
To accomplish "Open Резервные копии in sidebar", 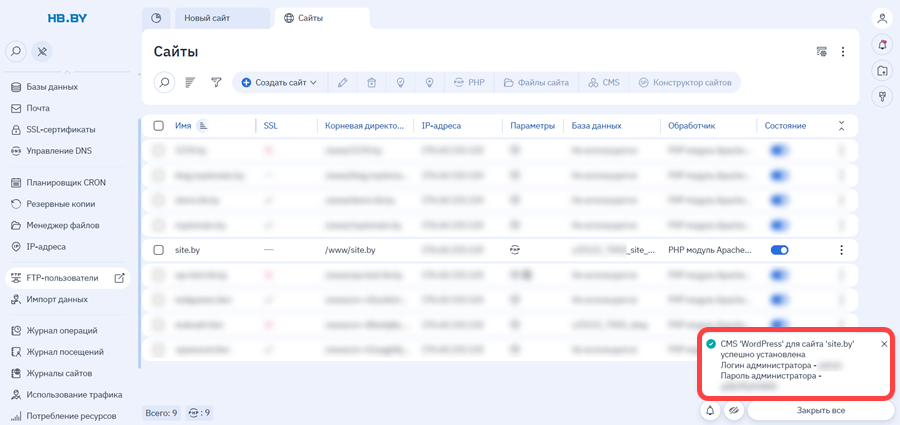I will 68,204.
